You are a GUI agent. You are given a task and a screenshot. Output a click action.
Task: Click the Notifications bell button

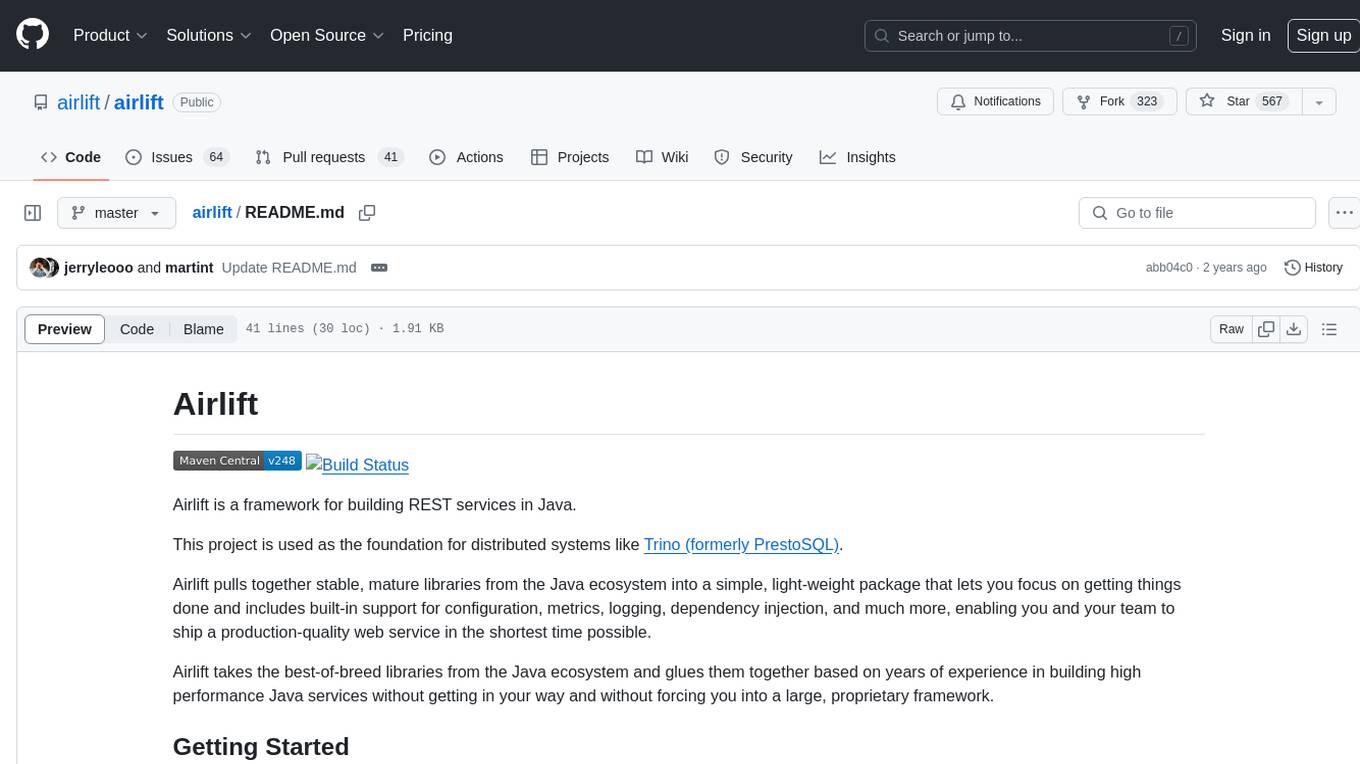coord(995,102)
